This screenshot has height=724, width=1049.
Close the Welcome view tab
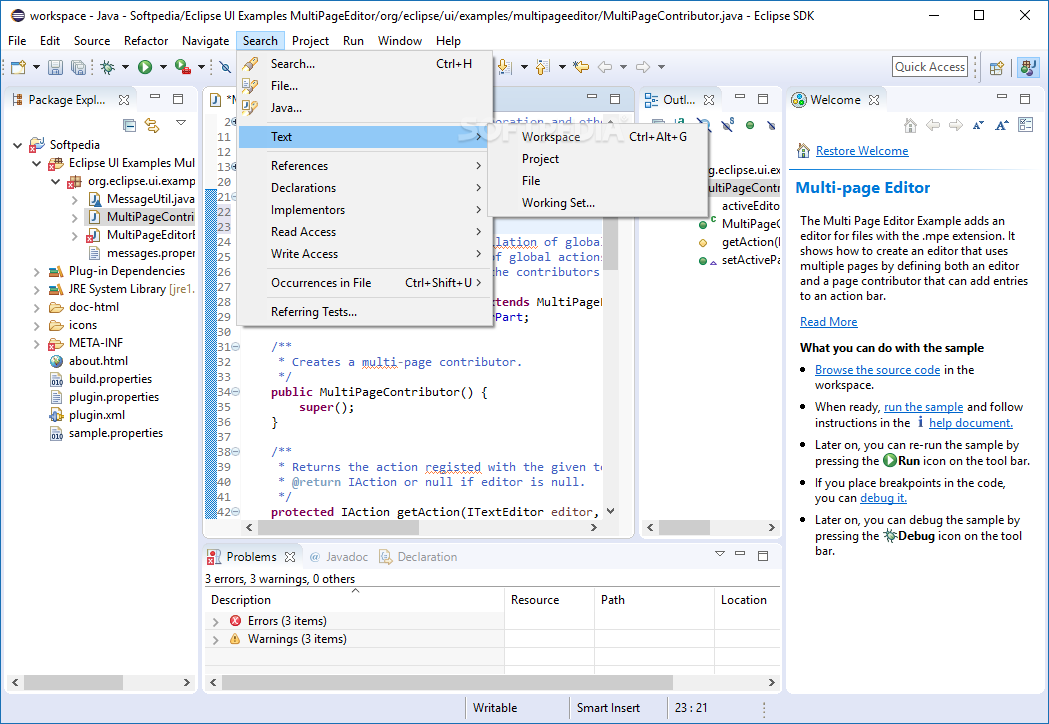pyautogui.click(x=874, y=100)
